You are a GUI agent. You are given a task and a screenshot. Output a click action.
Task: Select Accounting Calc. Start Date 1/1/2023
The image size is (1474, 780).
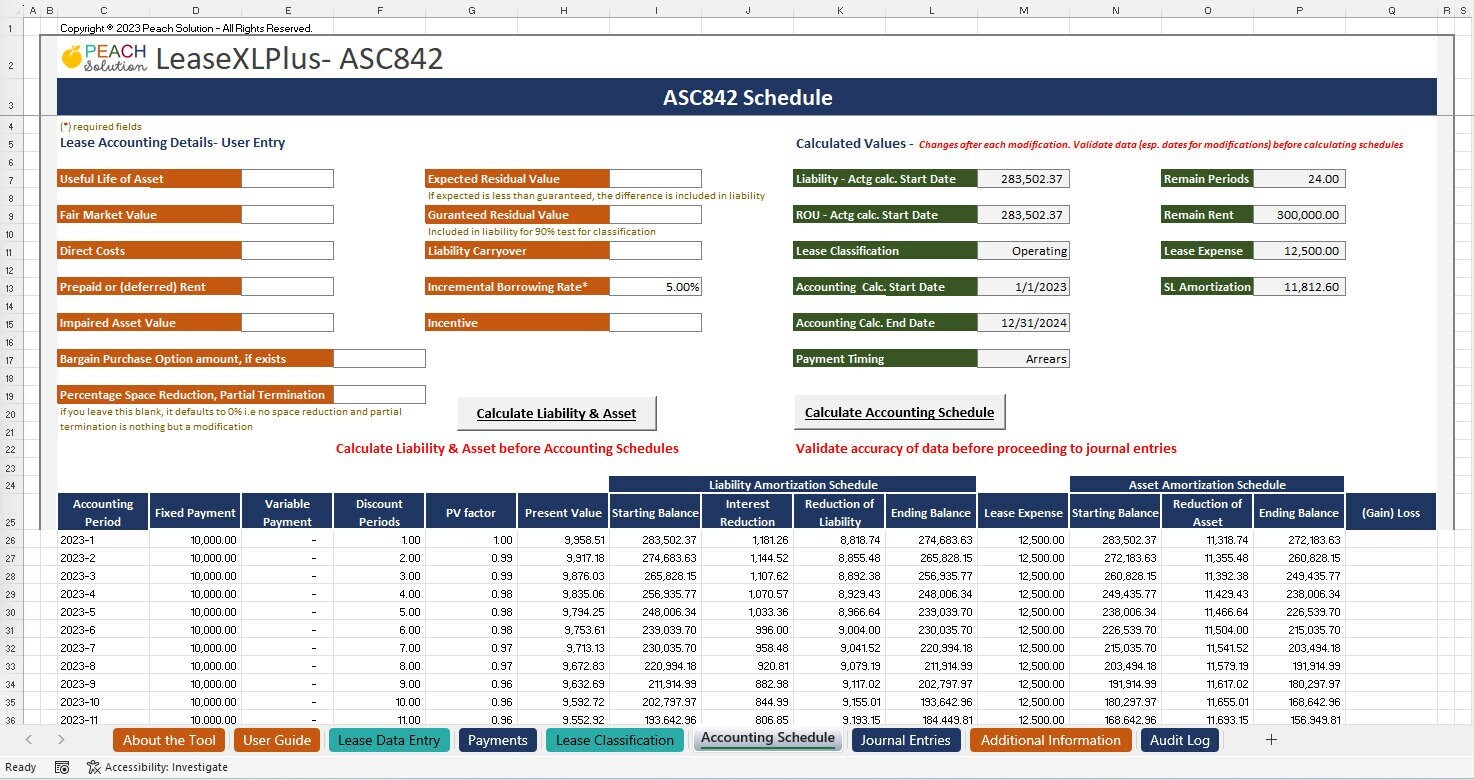coord(1023,287)
